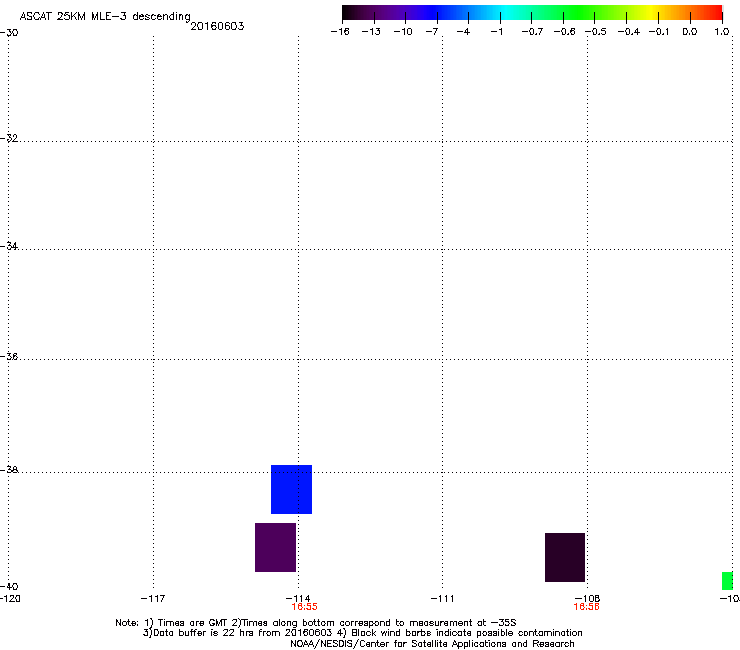Screen dimensions: 740x650
Task: Click the latitude label '-36'
Action: coord(9,356)
